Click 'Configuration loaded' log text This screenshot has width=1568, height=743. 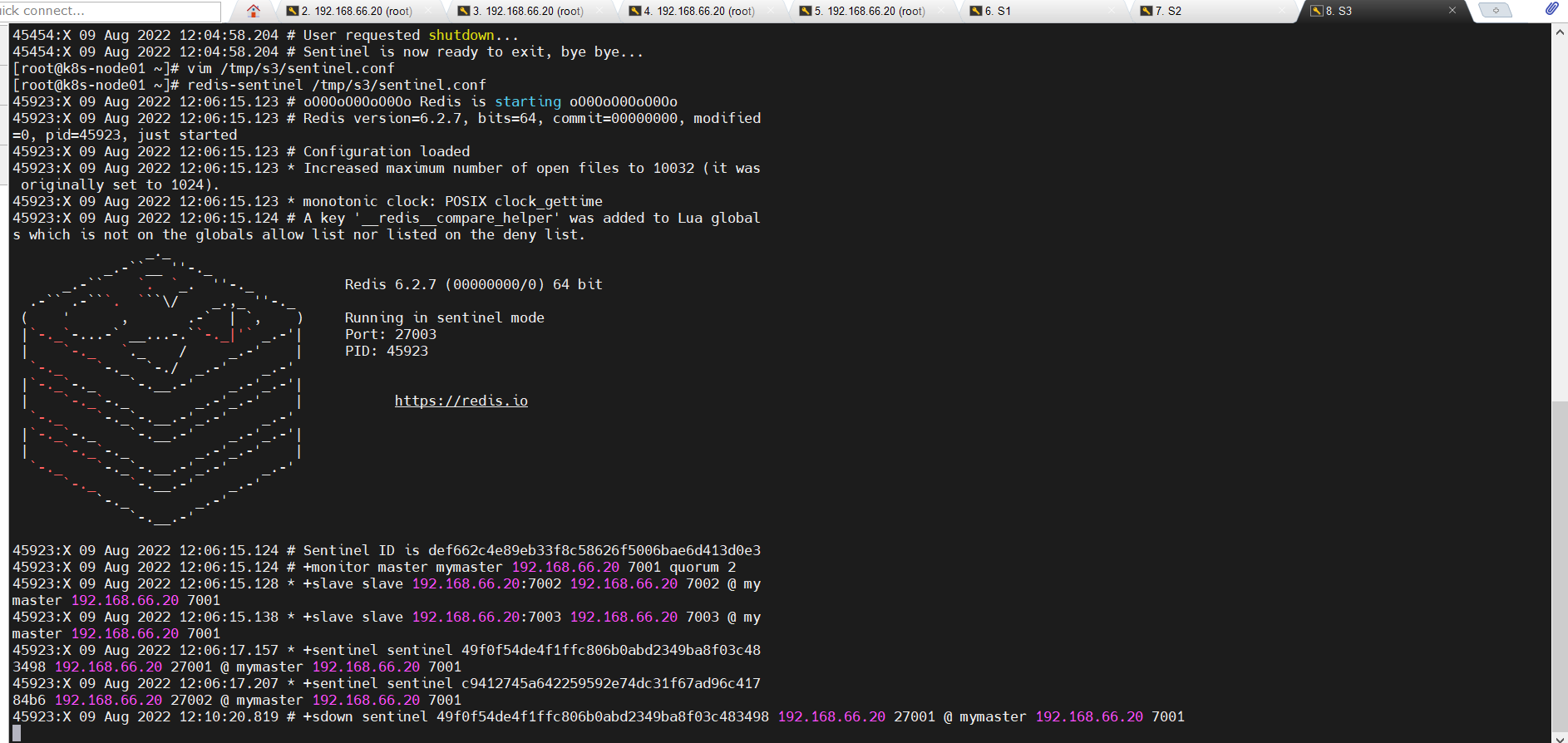(387, 151)
